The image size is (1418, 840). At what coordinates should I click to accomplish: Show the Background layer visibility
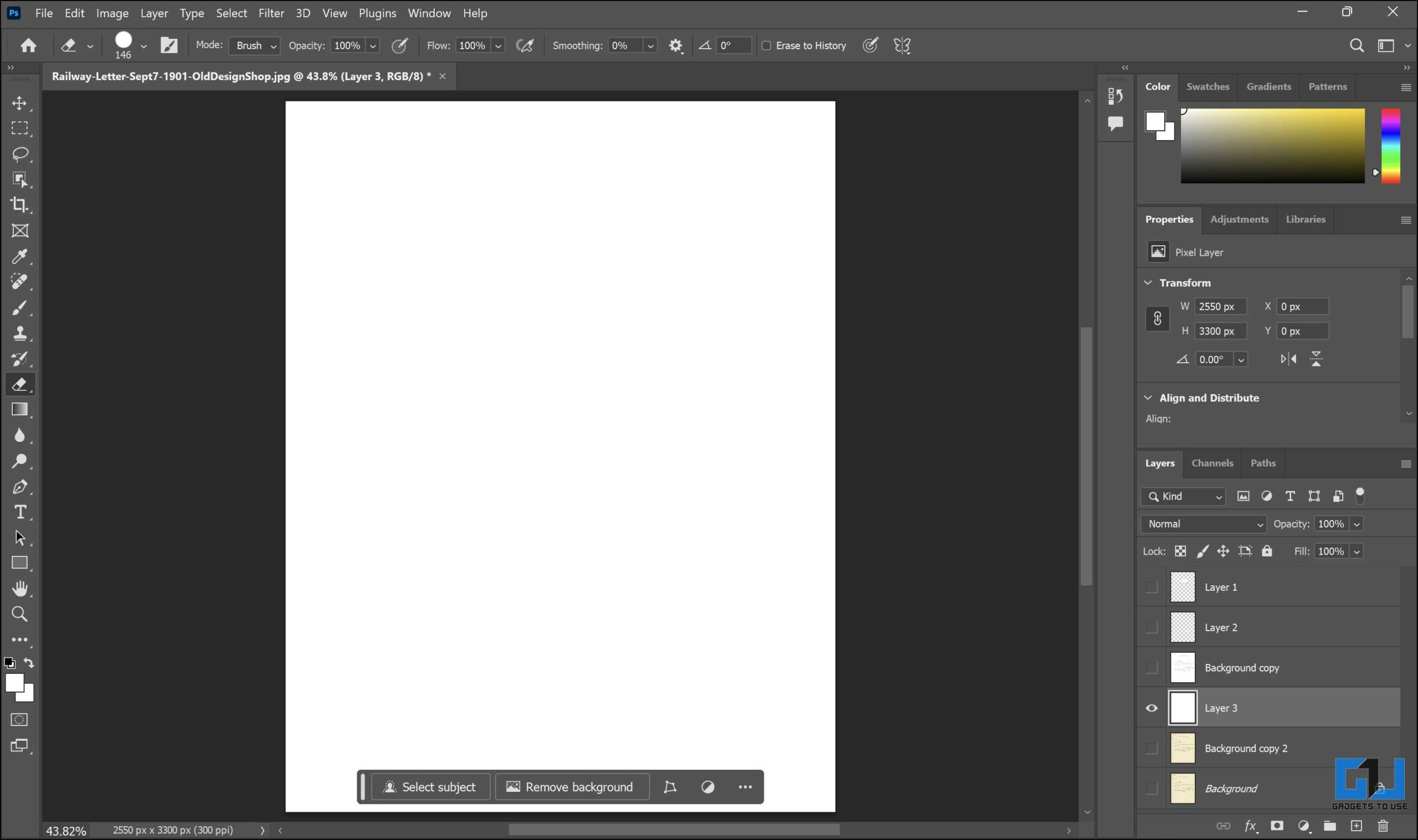point(1152,789)
